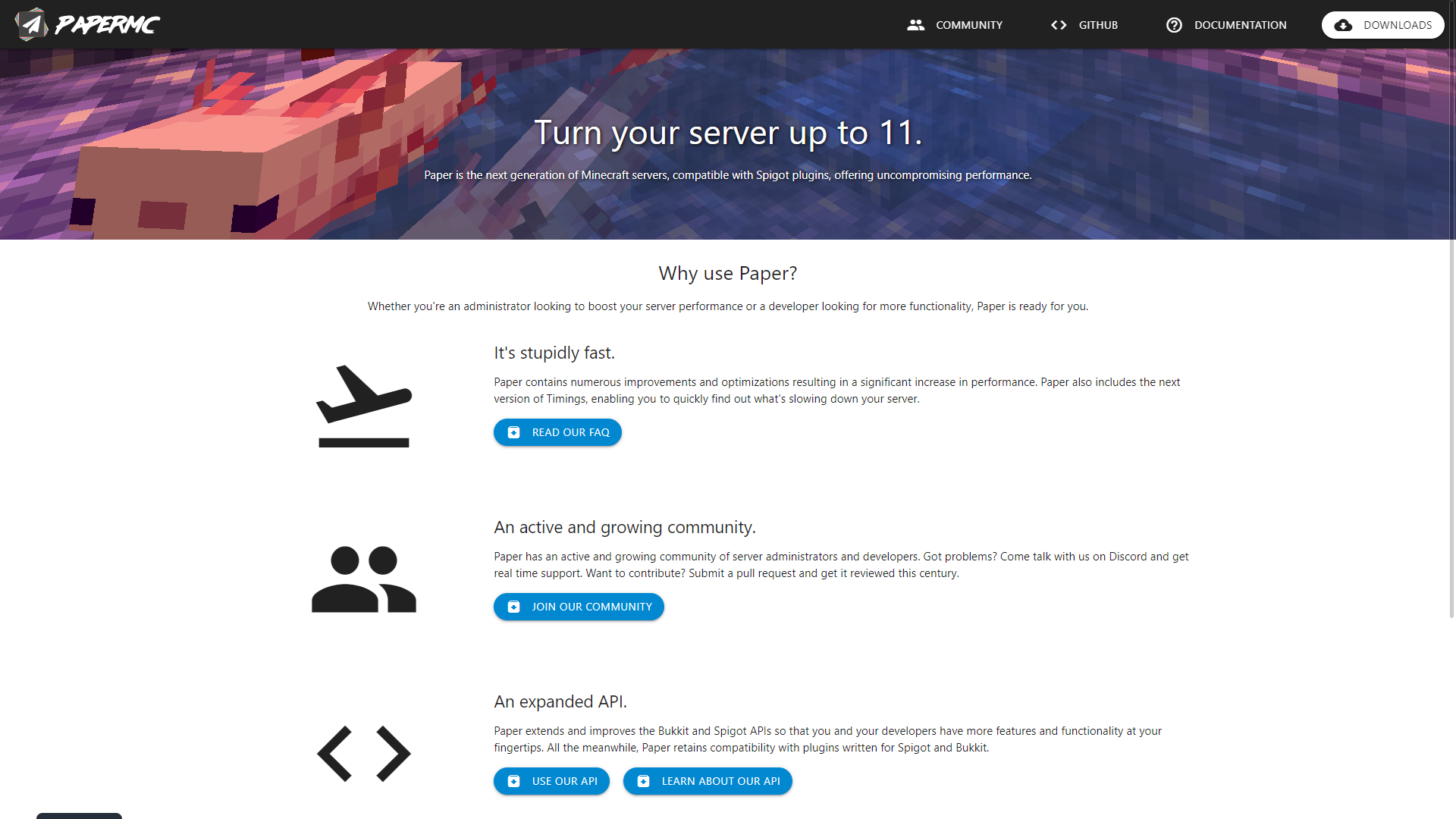Click the Community people icon in navbar

pos(915,25)
